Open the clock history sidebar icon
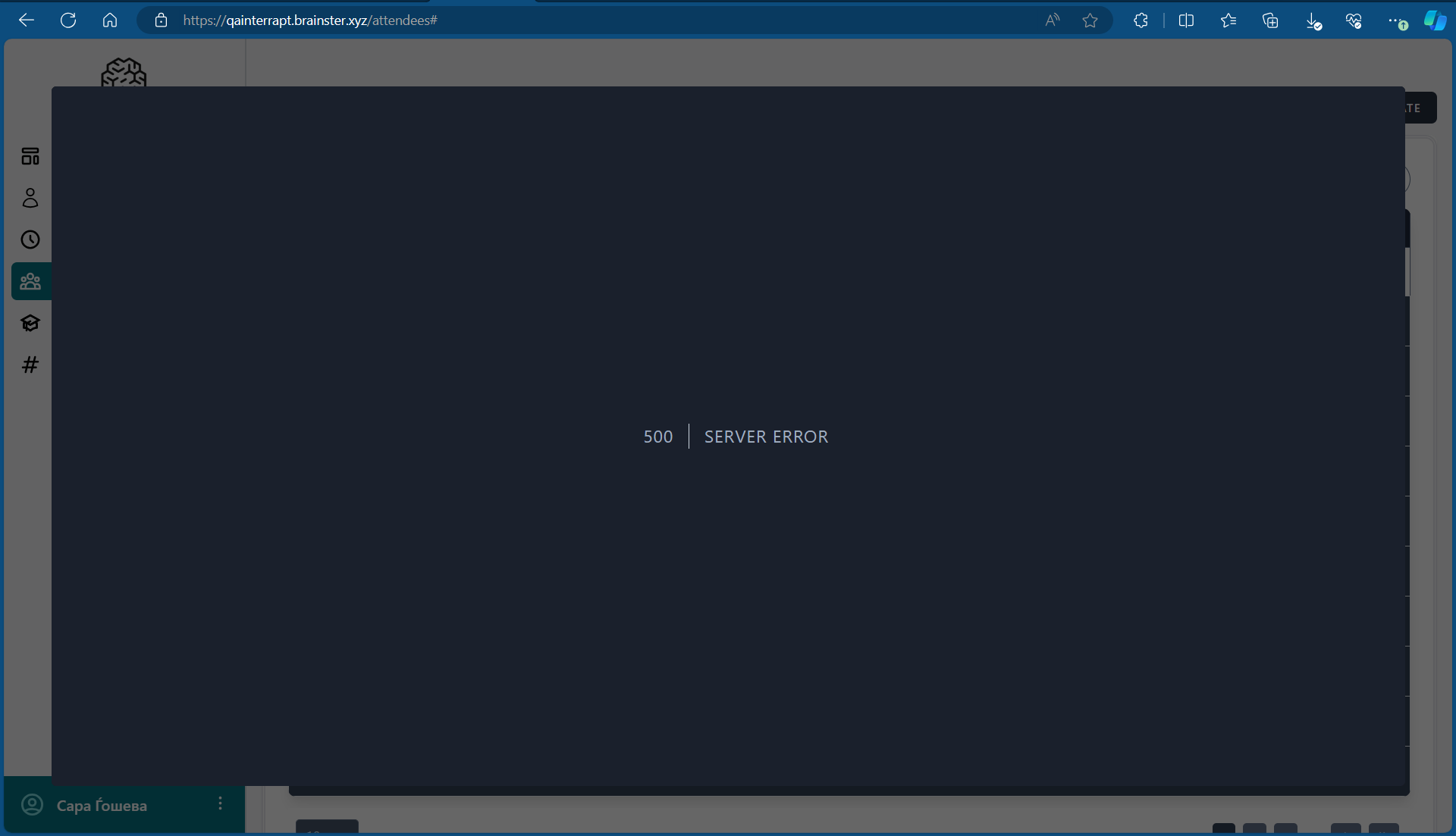The image size is (1456, 836). (30, 240)
